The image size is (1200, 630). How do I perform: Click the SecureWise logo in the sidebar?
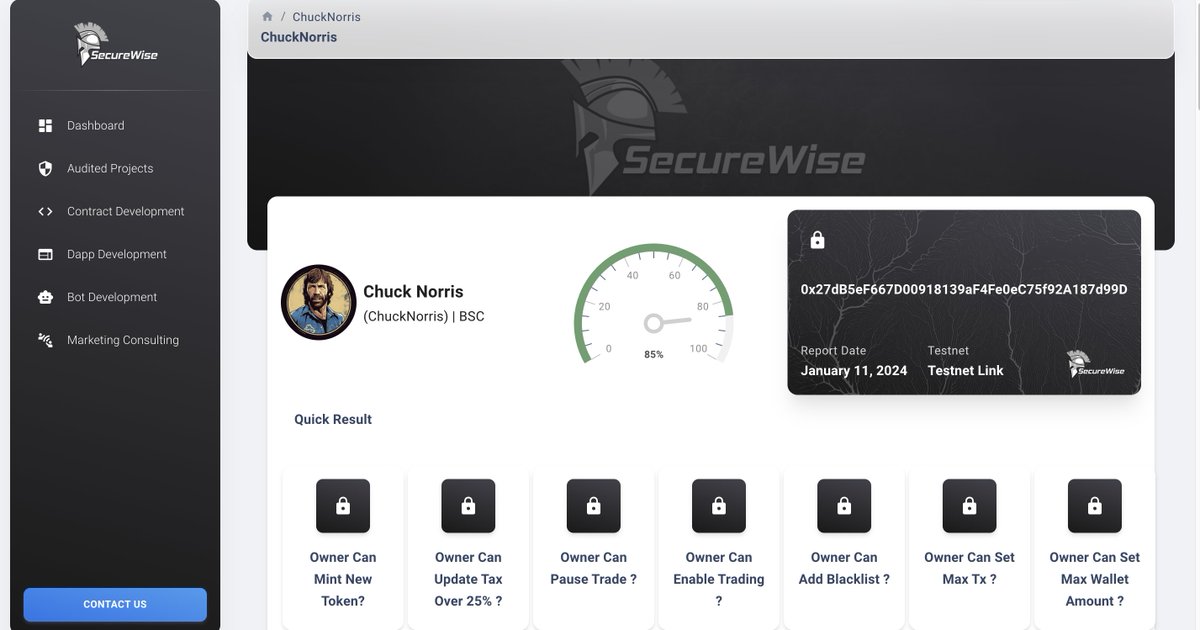coord(115,45)
